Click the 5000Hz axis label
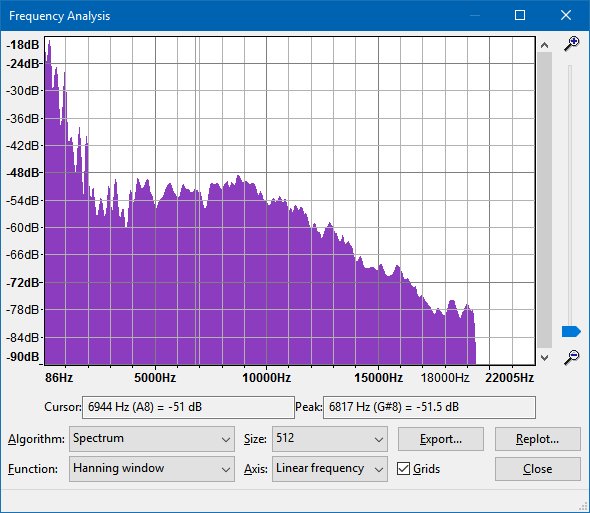The image size is (590, 513). tap(155, 378)
